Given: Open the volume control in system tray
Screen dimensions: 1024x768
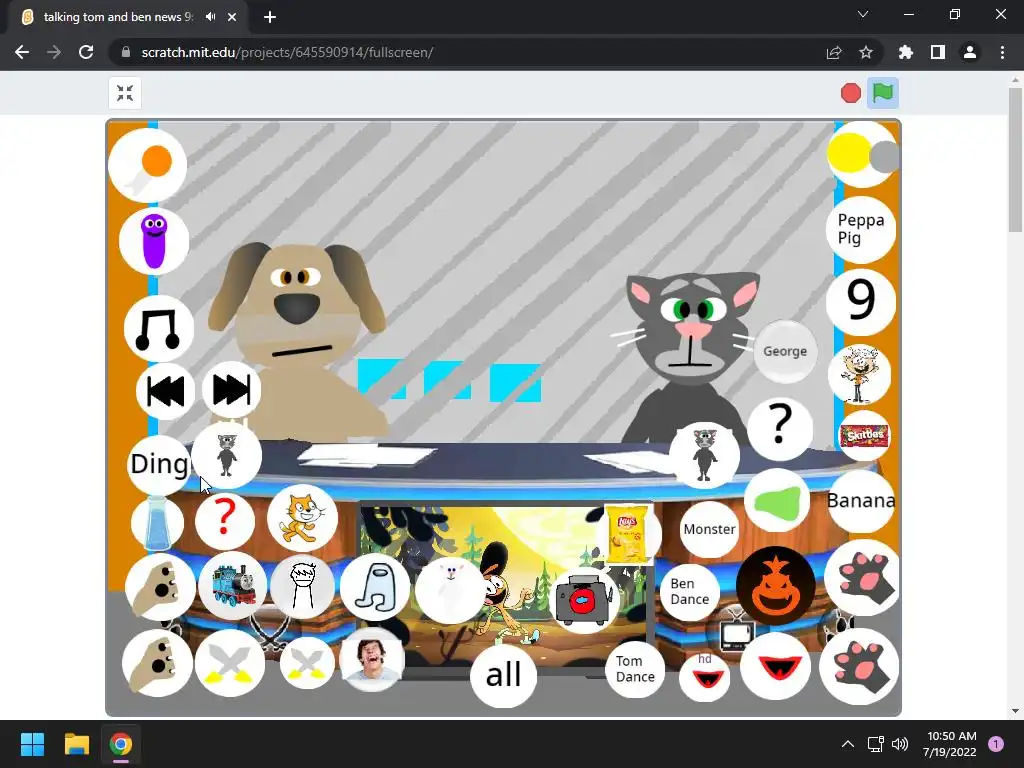Looking at the screenshot, I should pos(900,744).
